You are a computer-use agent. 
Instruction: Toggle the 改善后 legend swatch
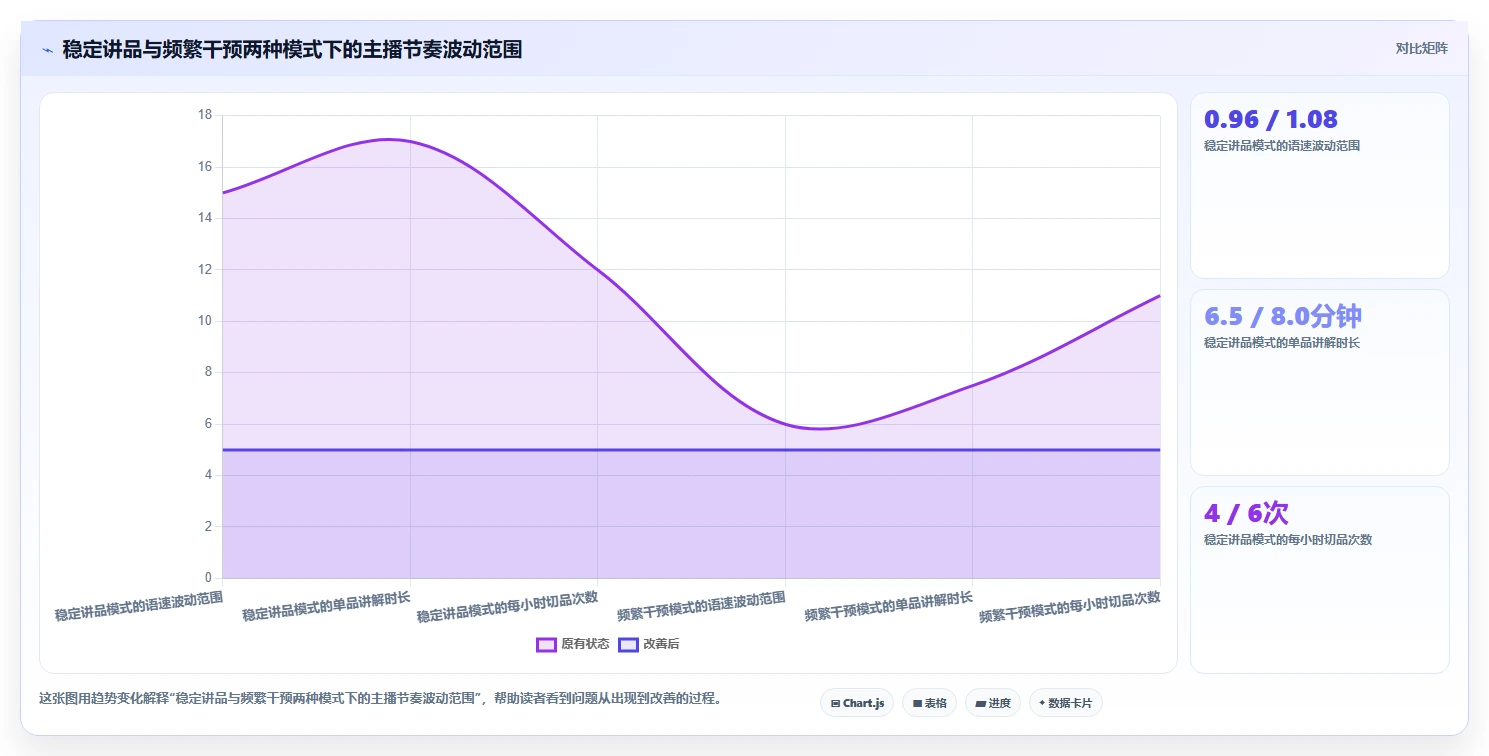(628, 644)
